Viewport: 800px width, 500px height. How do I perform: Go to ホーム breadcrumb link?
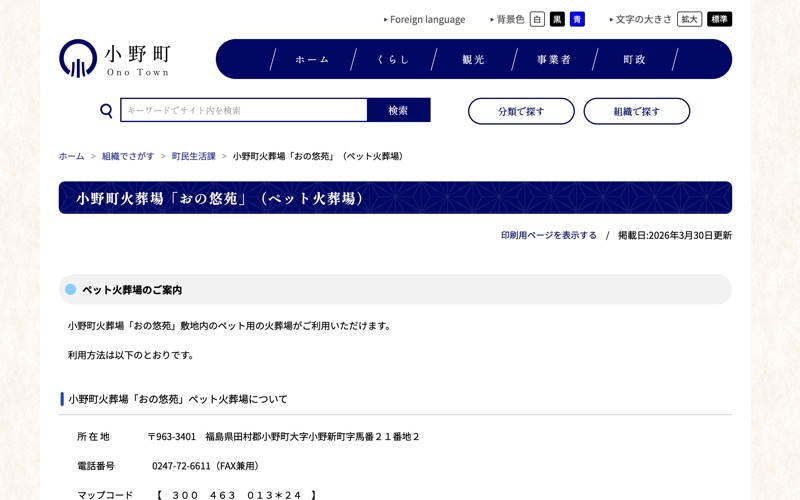71,156
